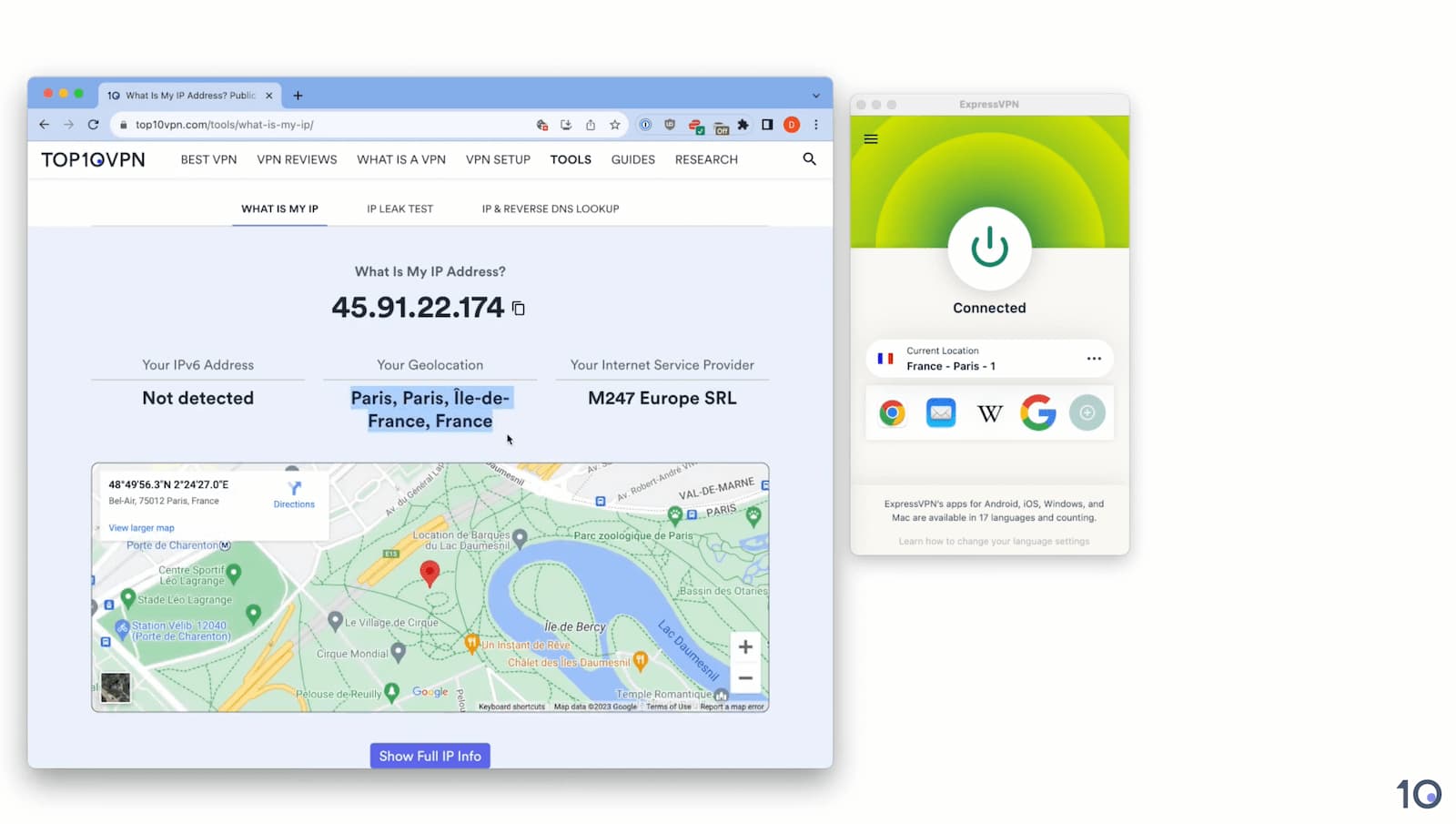1456x824 pixels.
Task: Open the Google shortcut in ExpressVPN
Action: point(1037,412)
